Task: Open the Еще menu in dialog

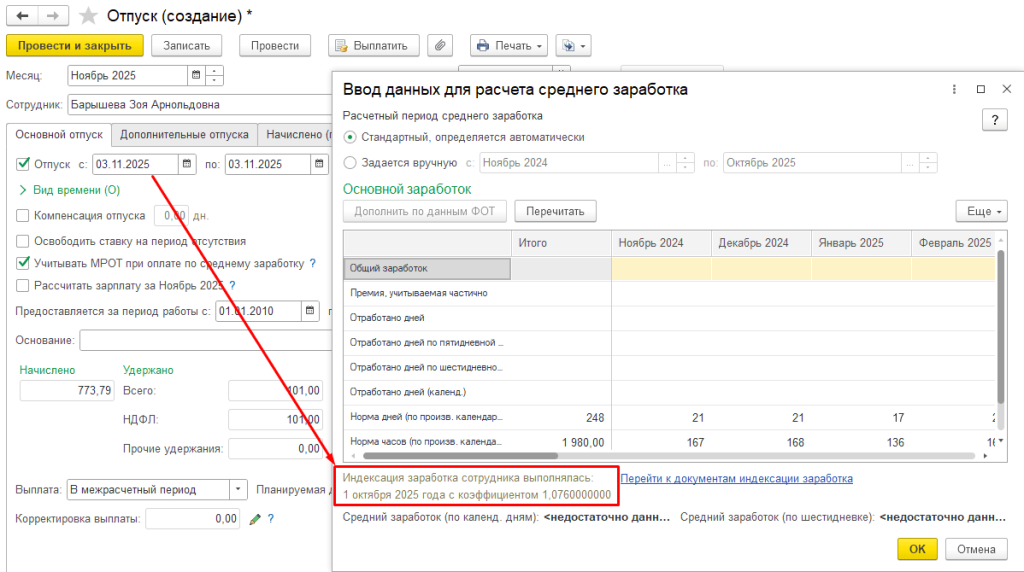Action: 982,212
